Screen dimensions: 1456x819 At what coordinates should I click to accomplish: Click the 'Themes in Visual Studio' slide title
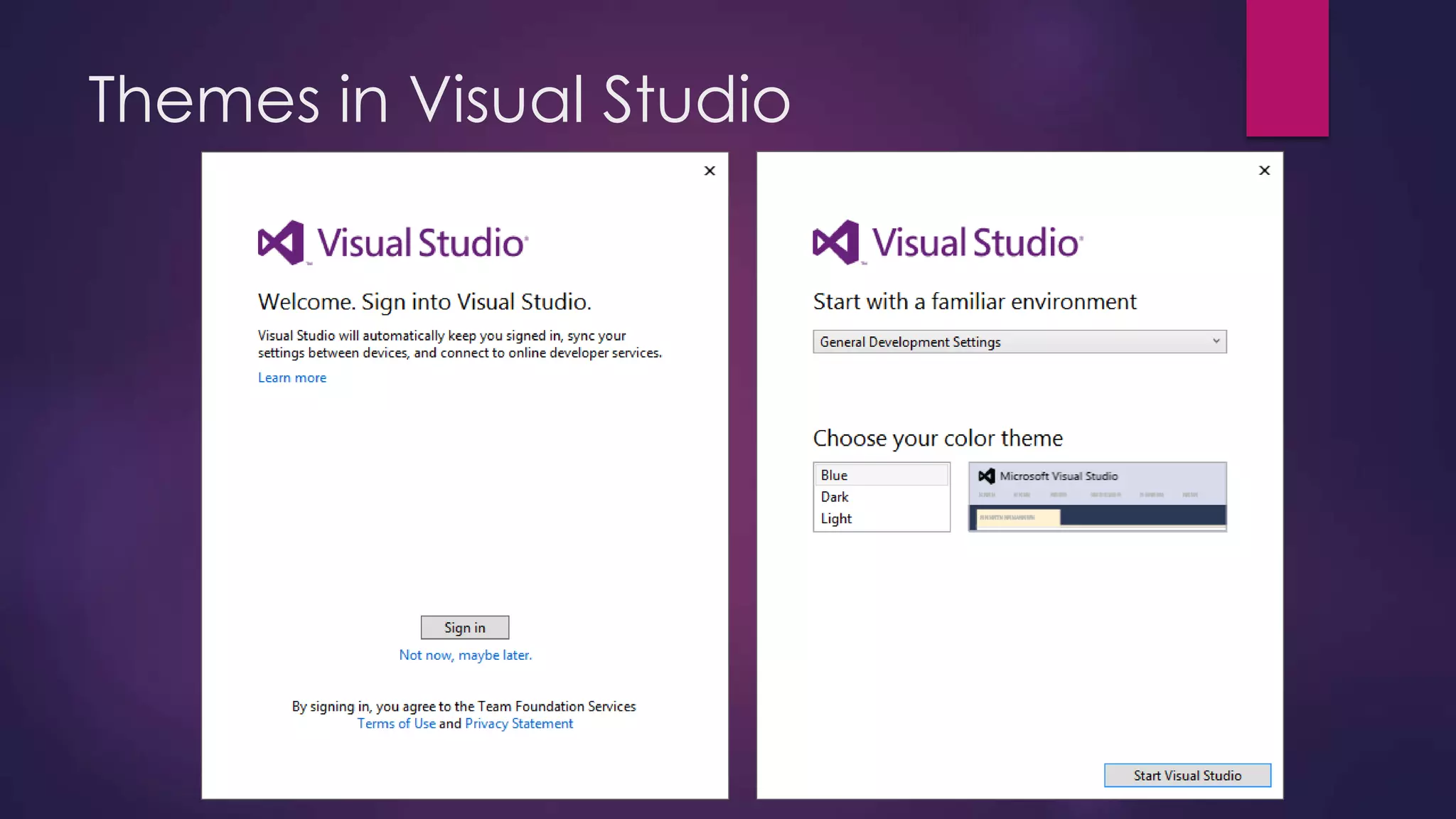pos(439,99)
